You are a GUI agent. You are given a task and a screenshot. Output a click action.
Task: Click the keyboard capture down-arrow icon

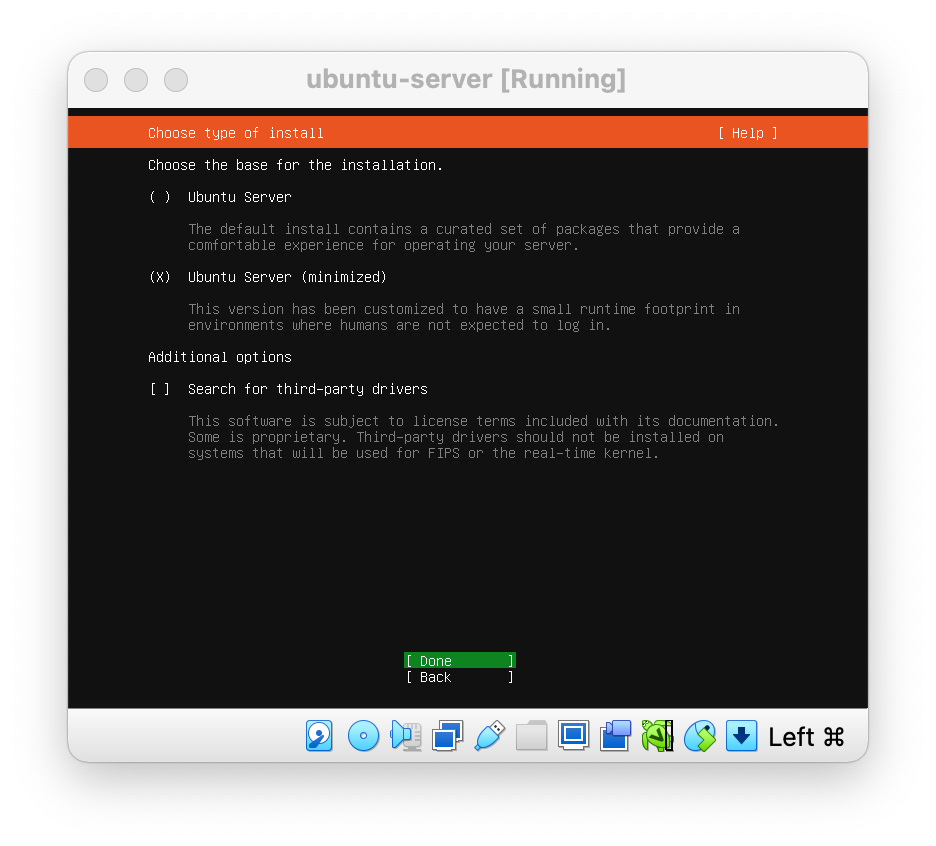741,736
